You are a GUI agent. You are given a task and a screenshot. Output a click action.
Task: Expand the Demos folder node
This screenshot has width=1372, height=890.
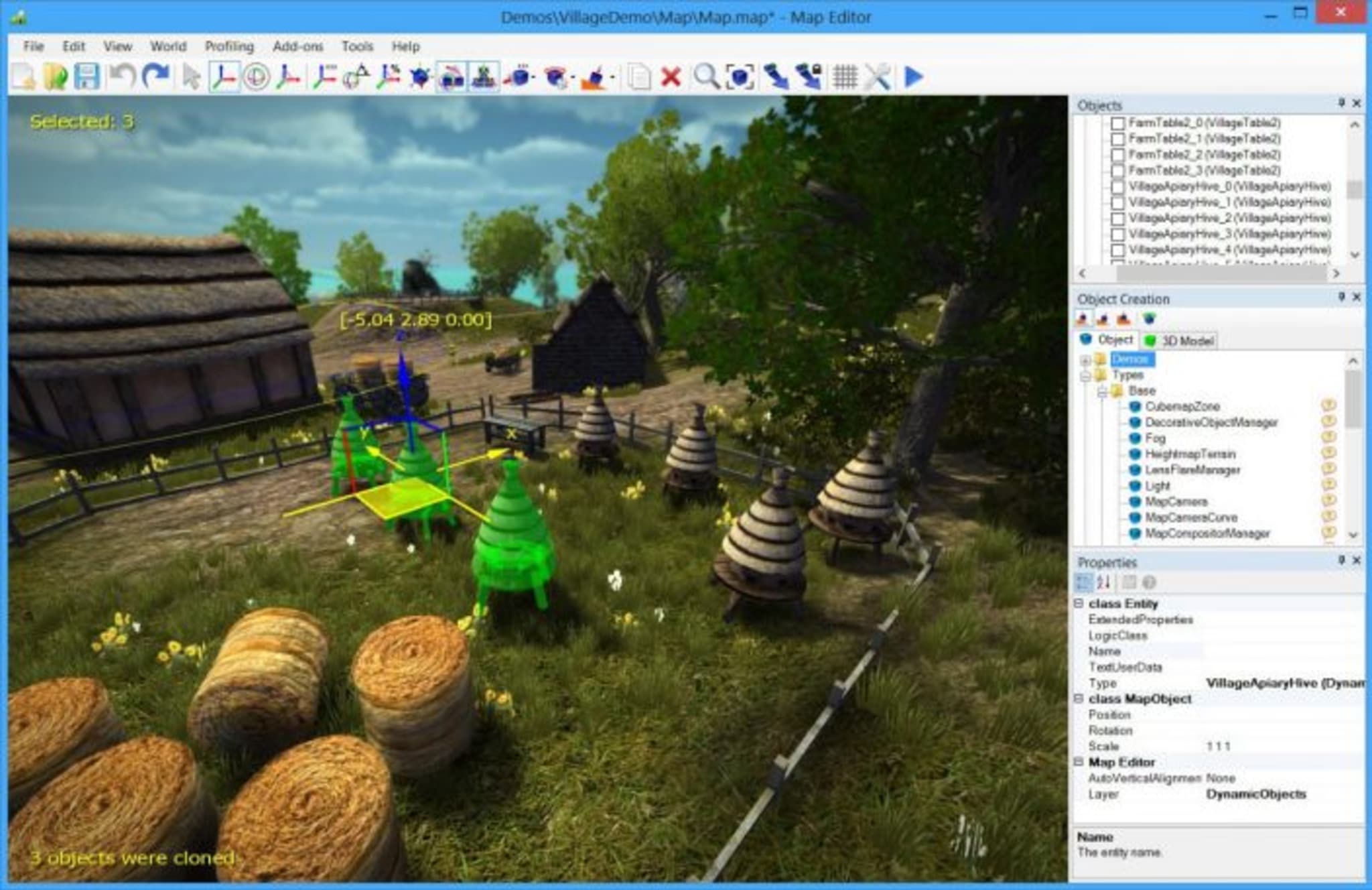click(x=1085, y=361)
